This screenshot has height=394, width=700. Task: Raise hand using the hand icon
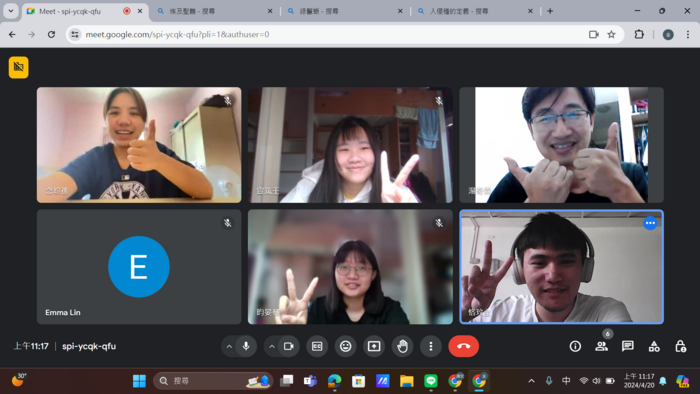click(x=402, y=346)
